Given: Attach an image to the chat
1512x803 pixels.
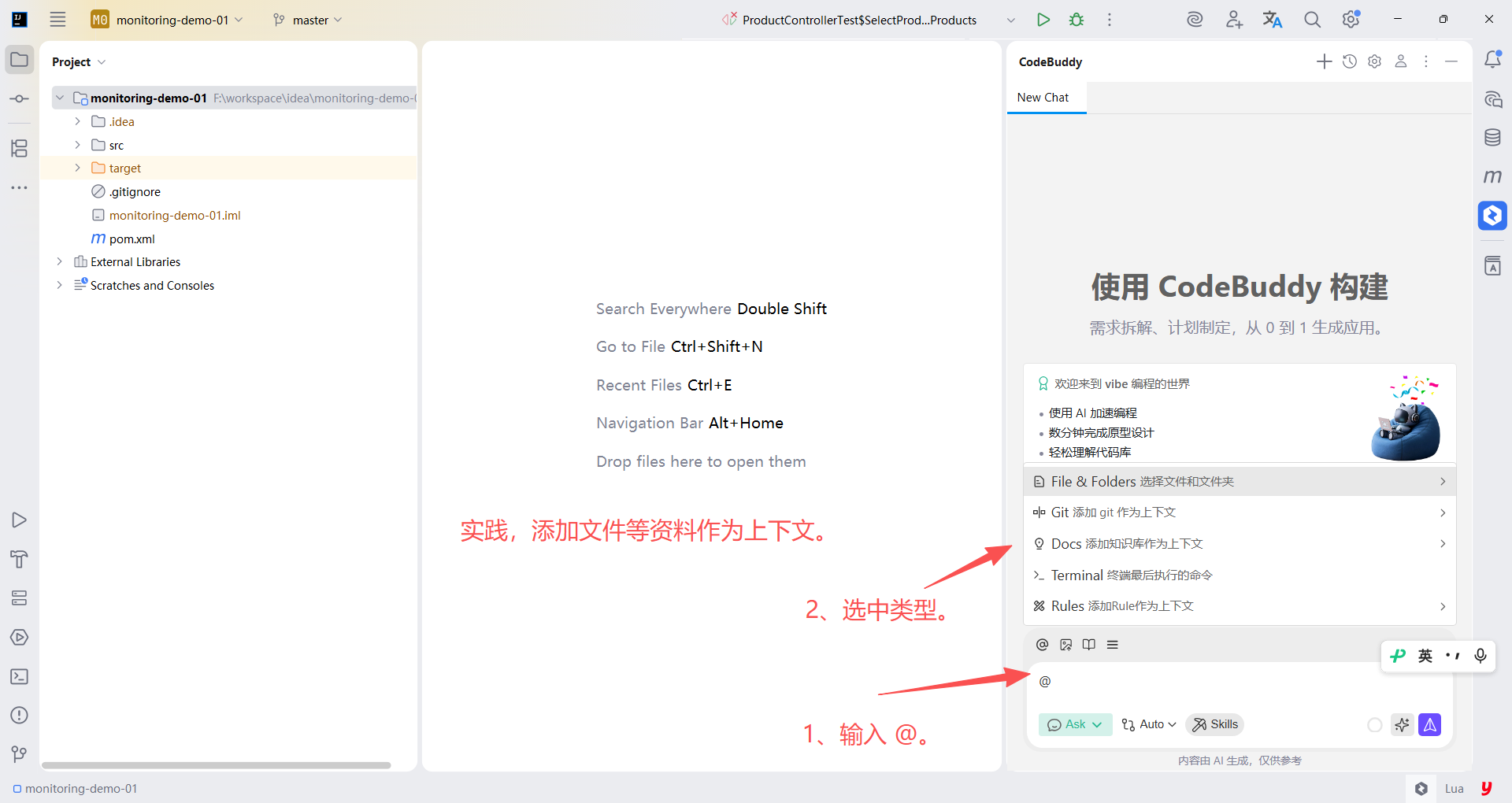Looking at the screenshot, I should 1066,645.
